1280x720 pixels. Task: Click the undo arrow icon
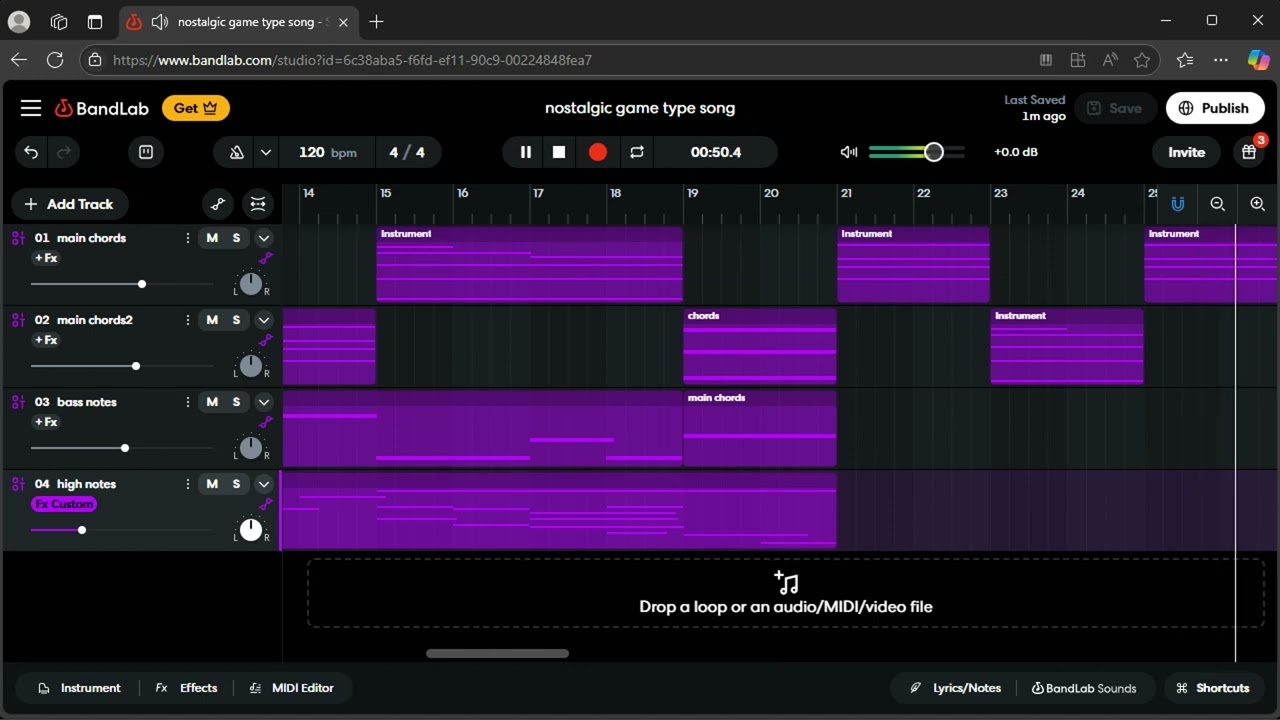pyautogui.click(x=31, y=152)
